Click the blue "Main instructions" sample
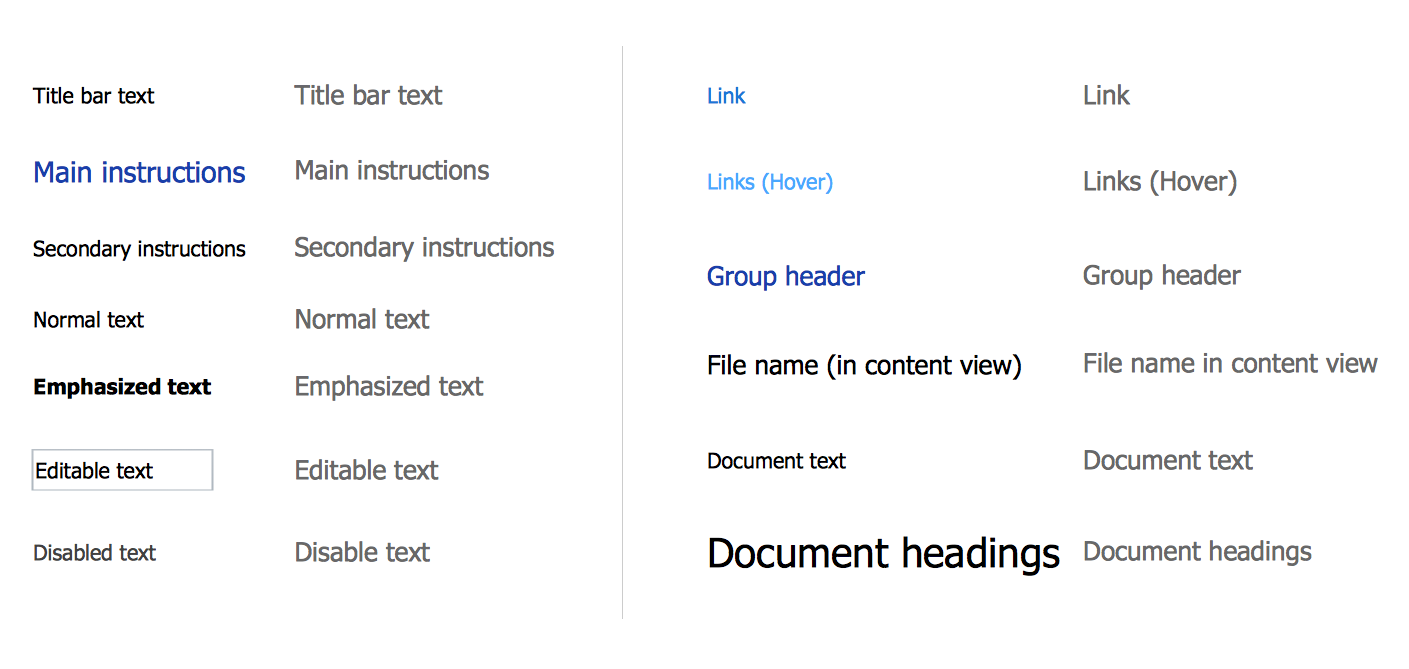1409x669 pixels. pos(139,172)
